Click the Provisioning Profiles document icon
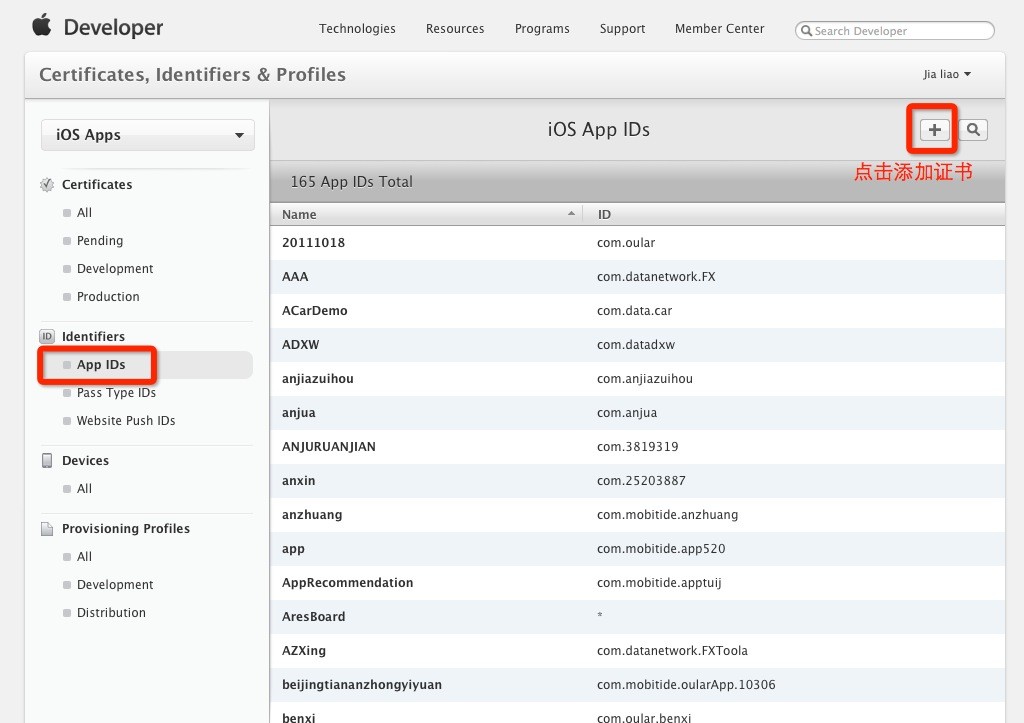1024x723 pixels. pyautogui.click(x=47, y=528)
